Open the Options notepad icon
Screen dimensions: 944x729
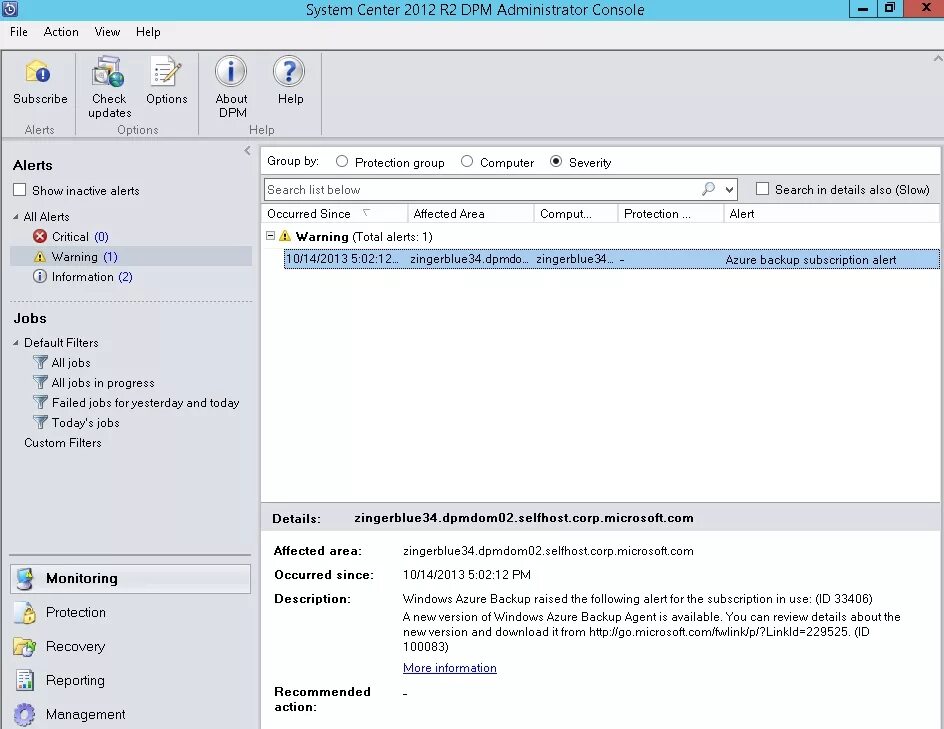(166, 72)
